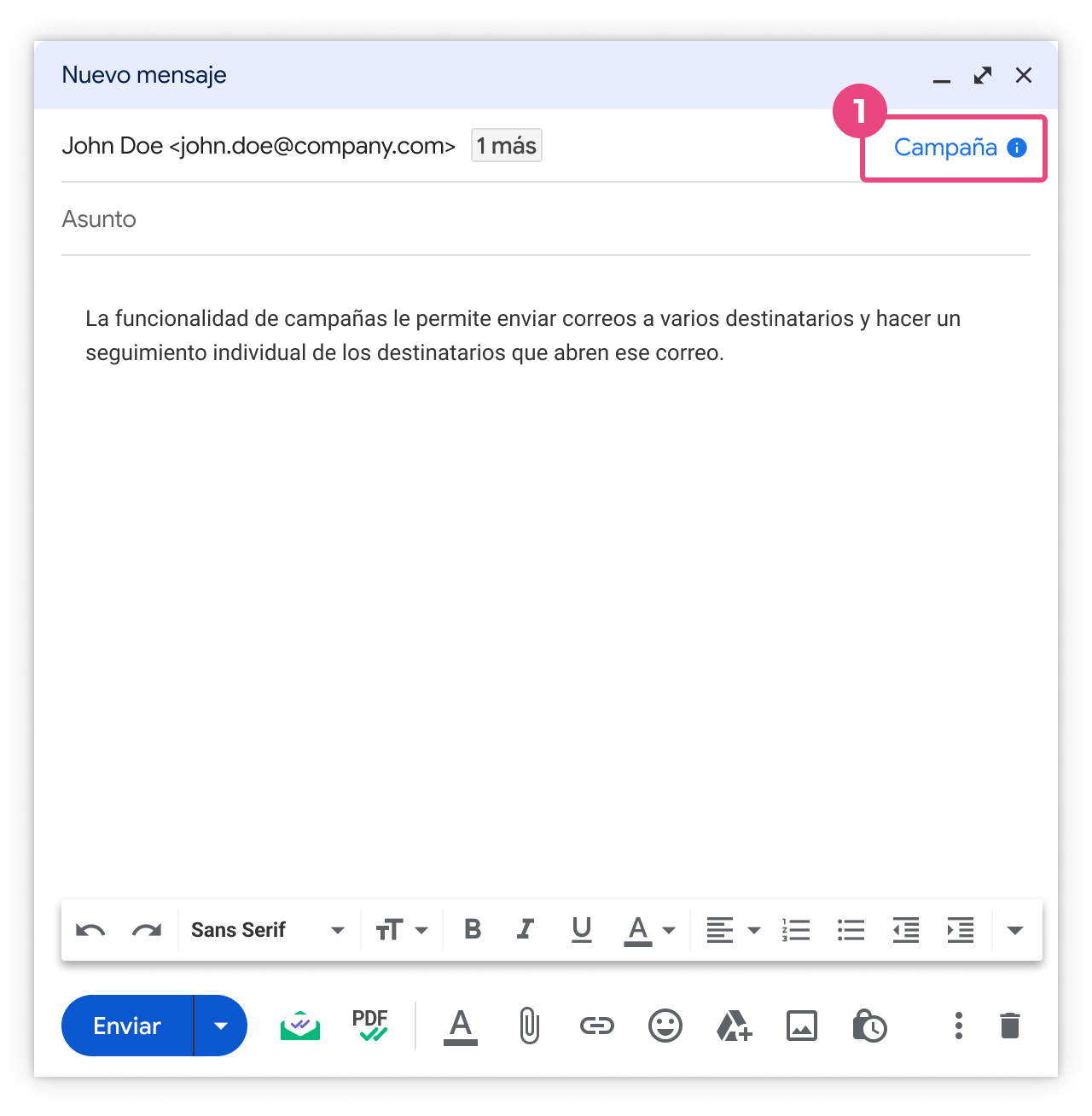Click the PDF tracking icon
This screenshot has width=1092, height=1116.
(x=369, y=1026)
